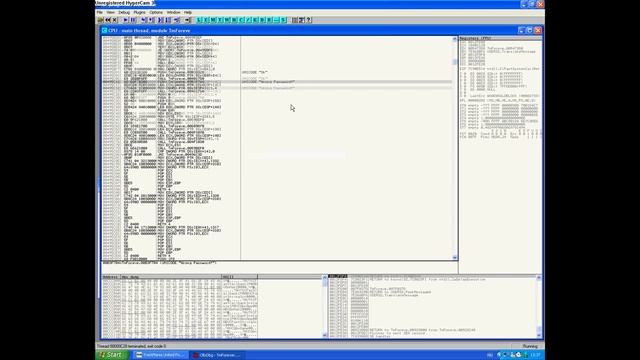Image resolution: width=640 pixels, height=360 pixels.
Task: Open the Debug menu
Action: 124,13
